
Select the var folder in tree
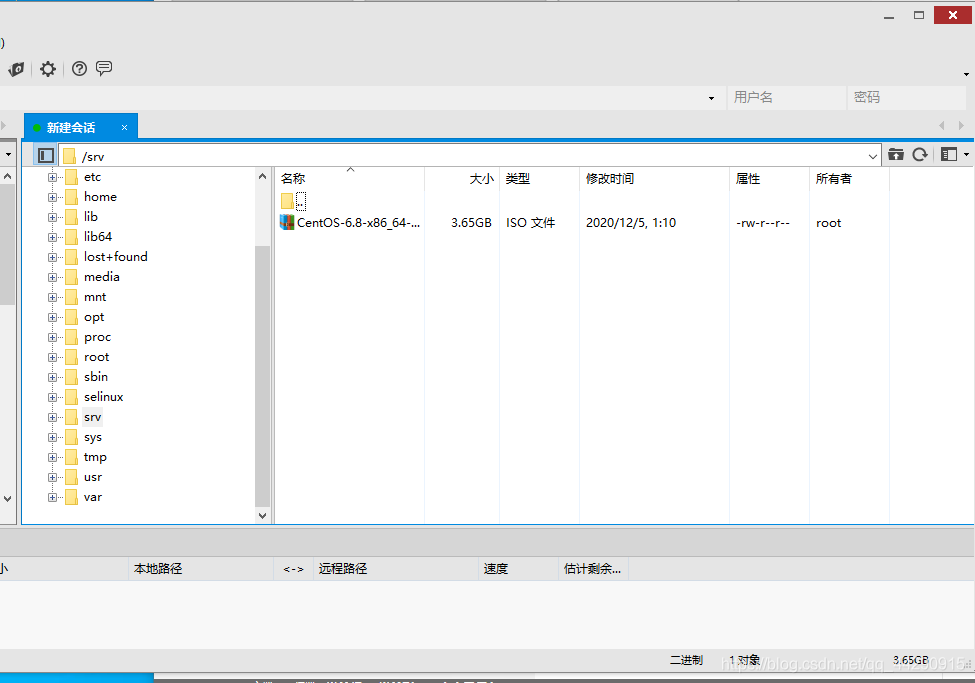[x=93, y=497]
